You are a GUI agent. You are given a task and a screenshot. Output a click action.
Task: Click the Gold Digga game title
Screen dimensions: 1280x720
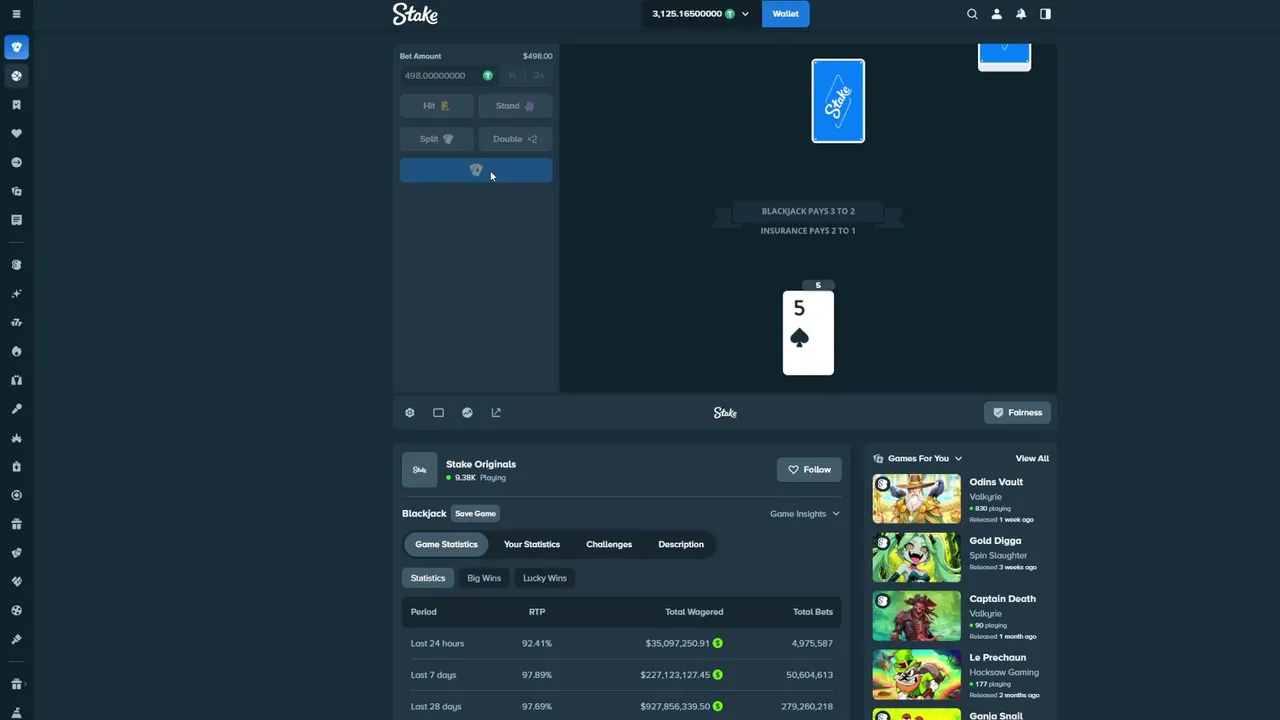tap(997, 541)
